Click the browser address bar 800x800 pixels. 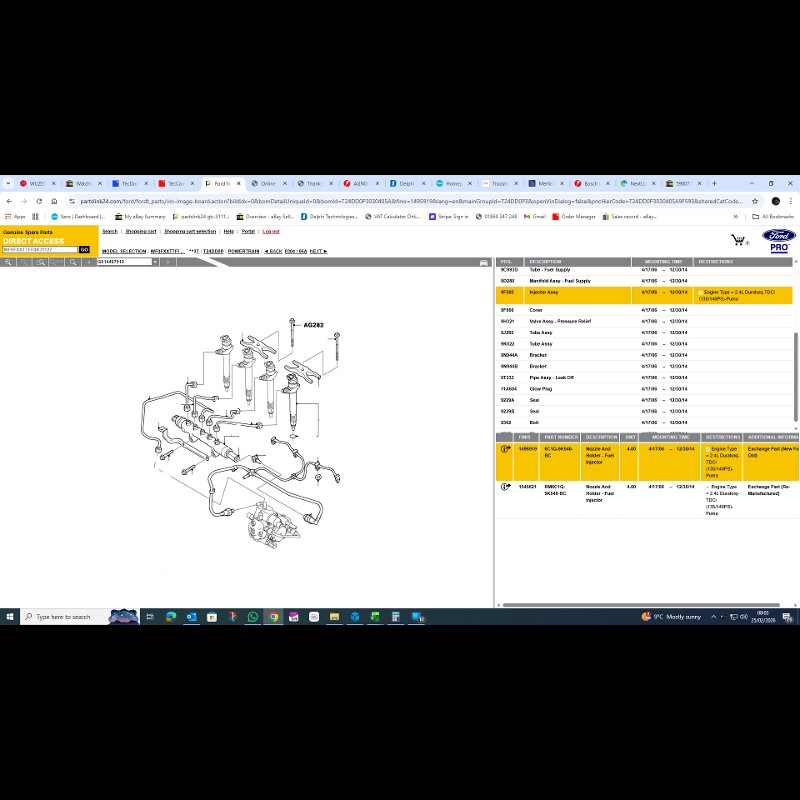(x=411, y=201)
